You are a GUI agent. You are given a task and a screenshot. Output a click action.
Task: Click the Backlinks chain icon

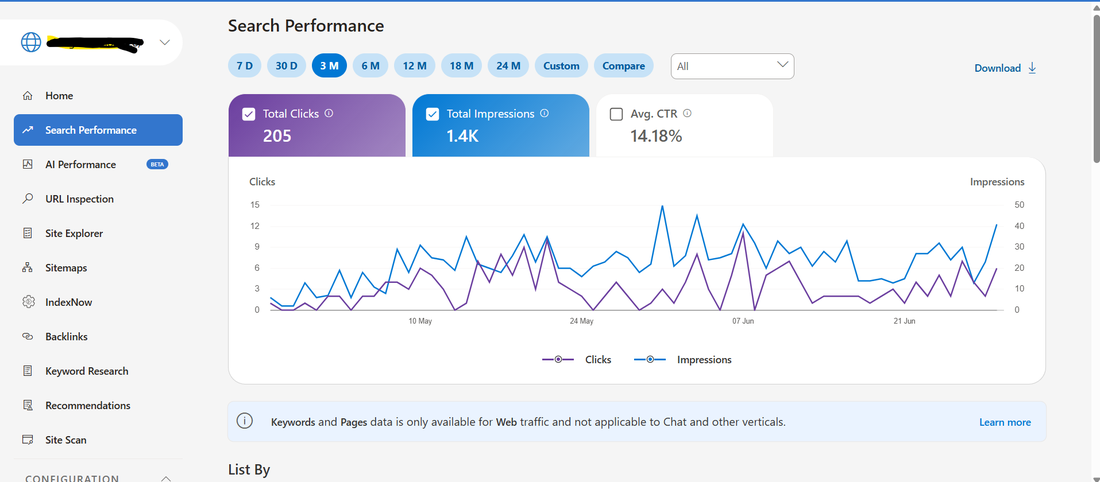(28, 336)
